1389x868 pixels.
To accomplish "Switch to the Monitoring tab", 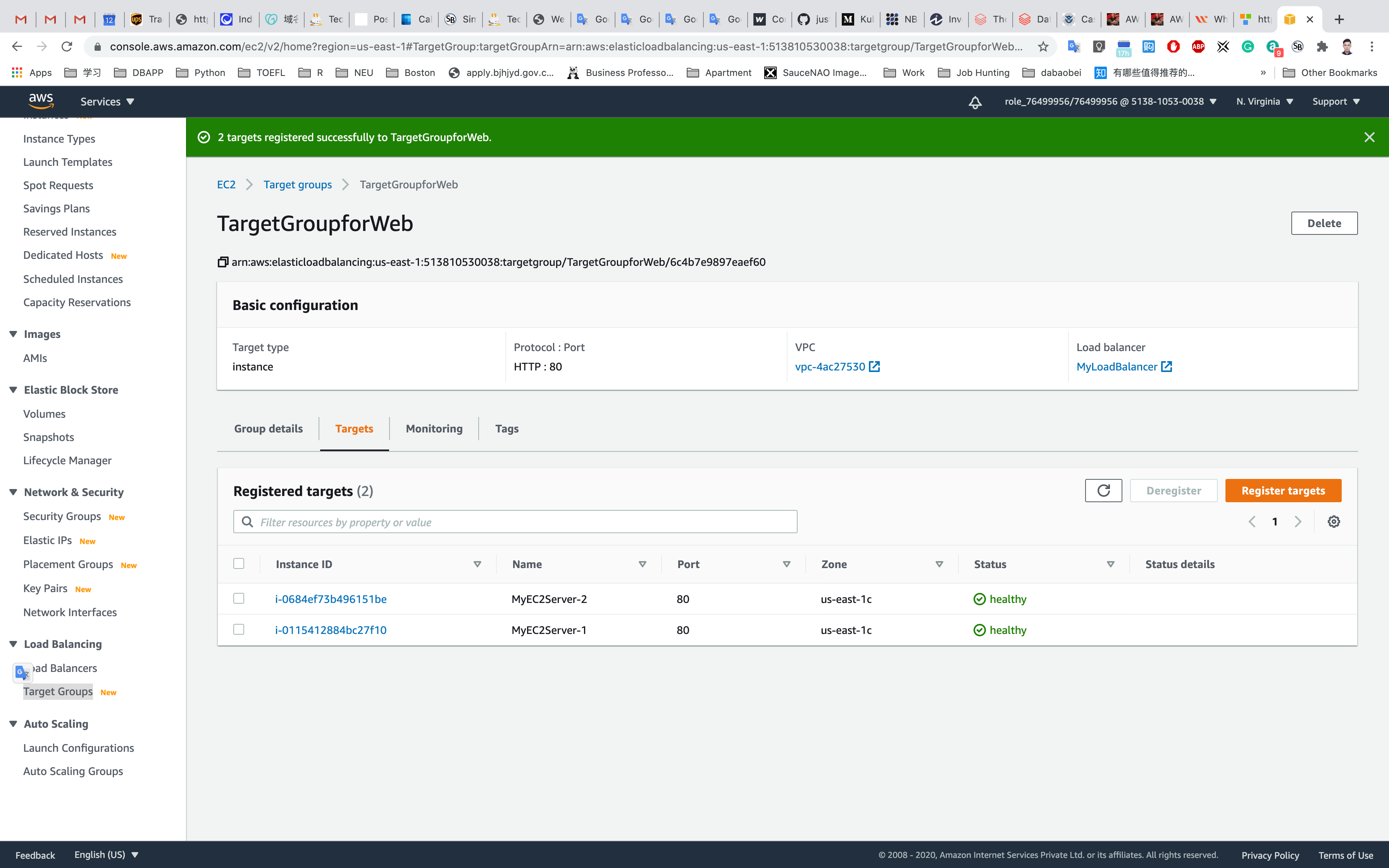I will 434,429.
